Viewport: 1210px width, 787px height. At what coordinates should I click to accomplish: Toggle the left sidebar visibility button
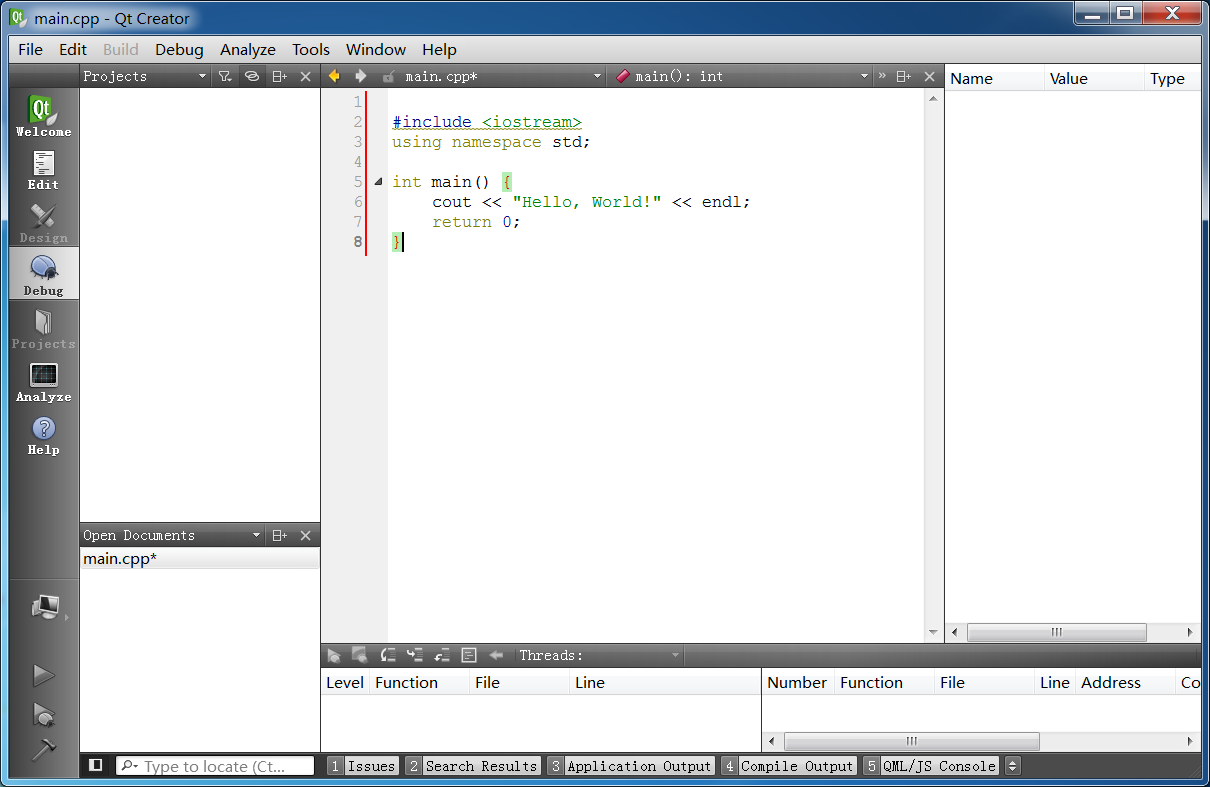[96, 765]
